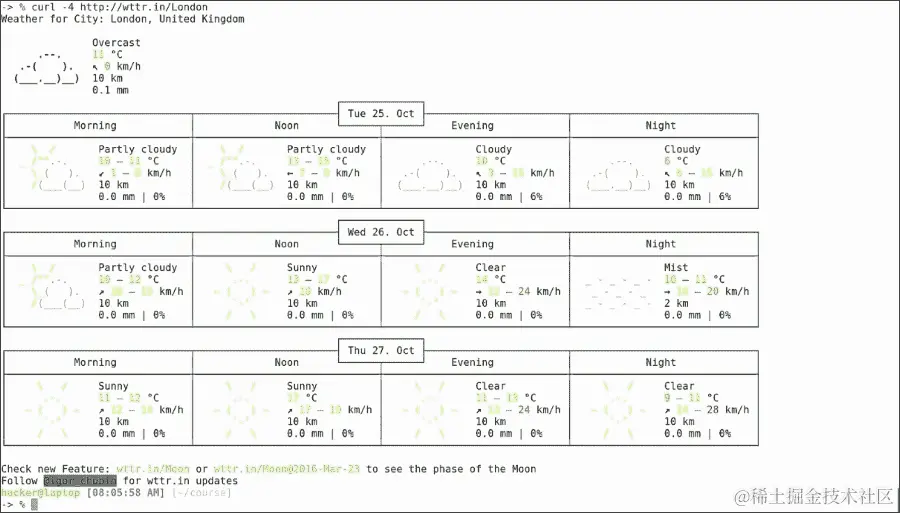Click '28 km/h' wind in Thu 27 Night
The width and height of the screenshot is (900, 513).
click(x=728, y=410)
